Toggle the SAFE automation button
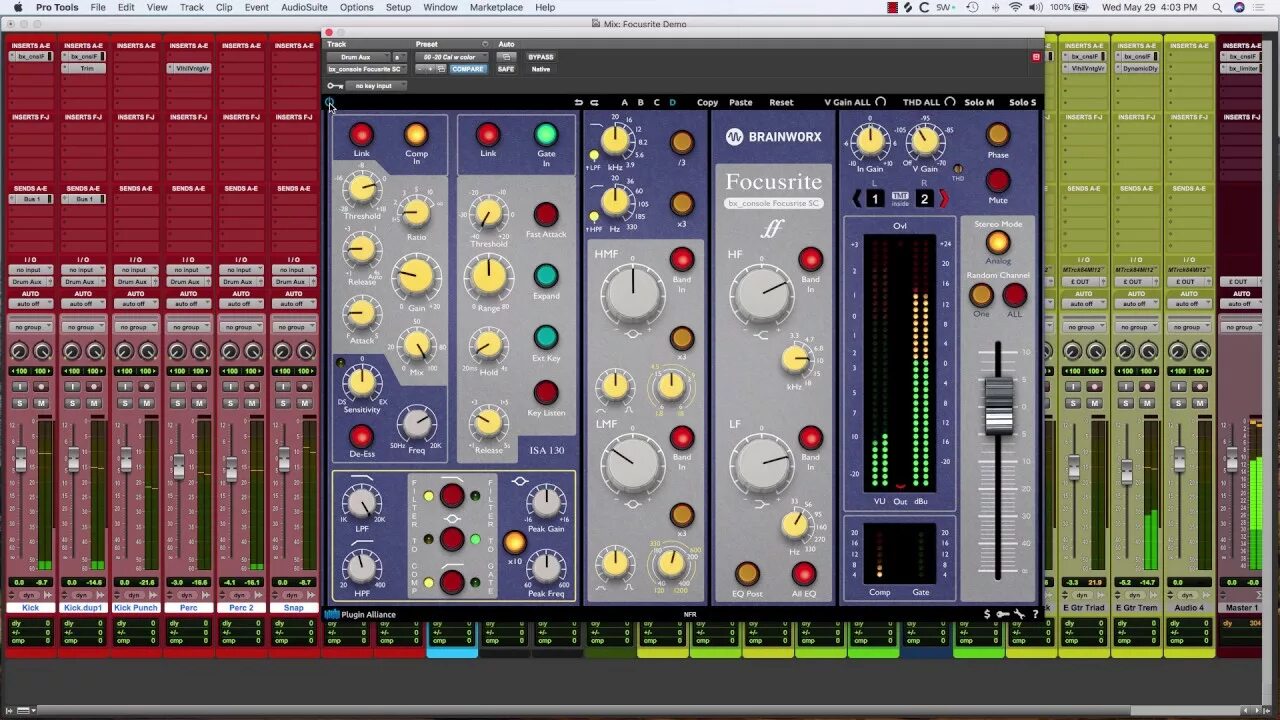Image resolution: width=1280 pixels, height=720 pixels. pyautogui.click(x=506, y=69)
